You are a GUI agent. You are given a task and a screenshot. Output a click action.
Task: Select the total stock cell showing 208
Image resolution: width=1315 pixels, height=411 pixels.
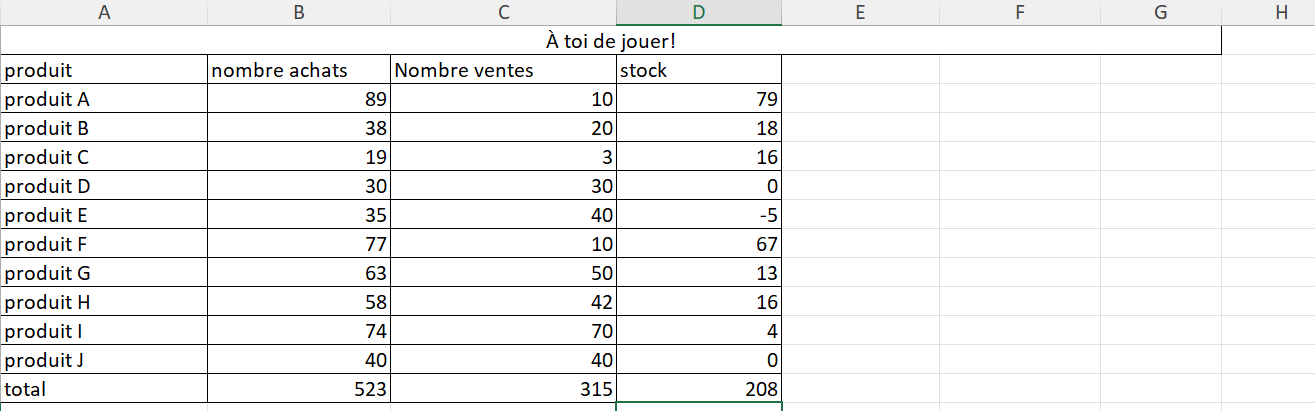699,389
